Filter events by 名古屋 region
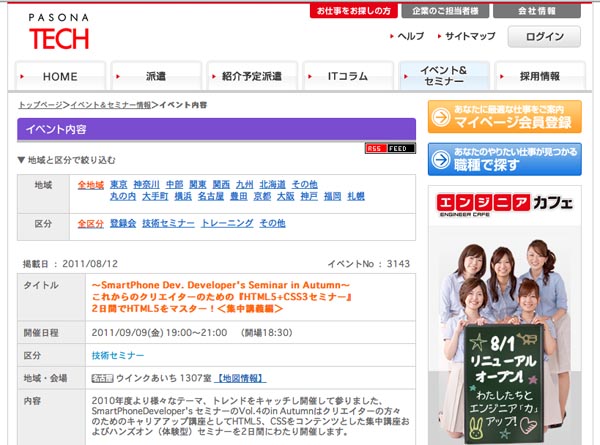 (210, 197)
